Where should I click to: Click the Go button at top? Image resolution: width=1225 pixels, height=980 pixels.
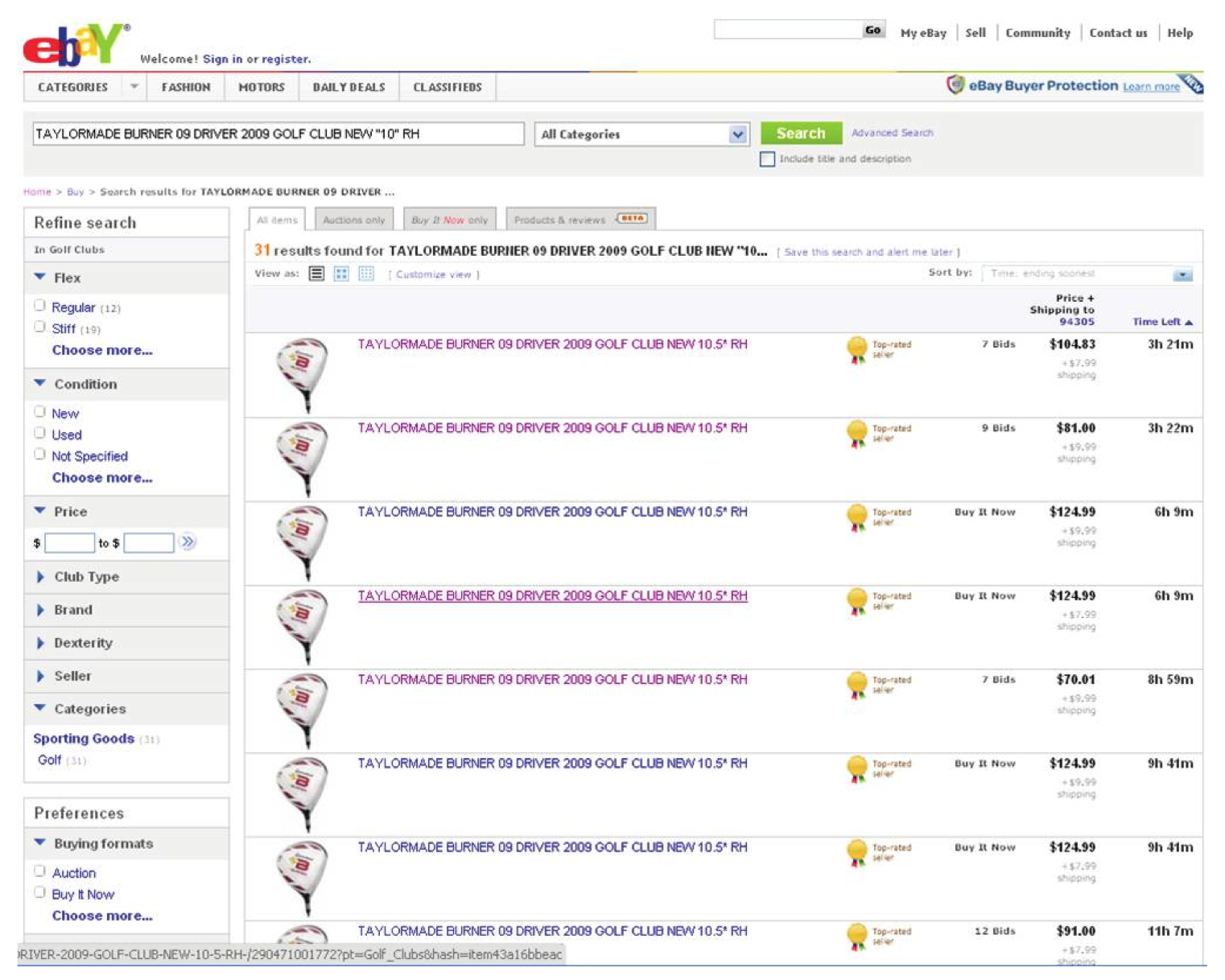873,30
